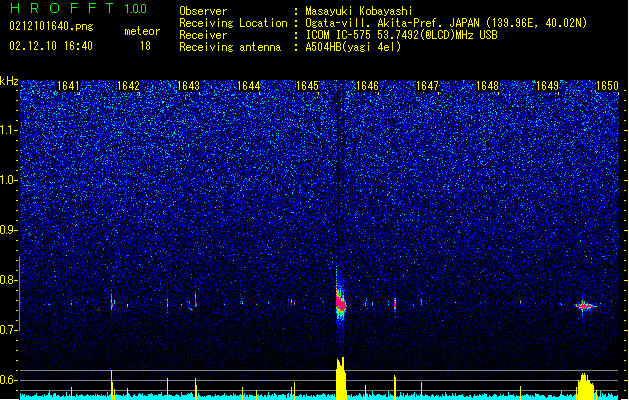Click the 1.1 kHz axis label
The height and width of the screenshot is (400, 629).
(x=9, y=130)
